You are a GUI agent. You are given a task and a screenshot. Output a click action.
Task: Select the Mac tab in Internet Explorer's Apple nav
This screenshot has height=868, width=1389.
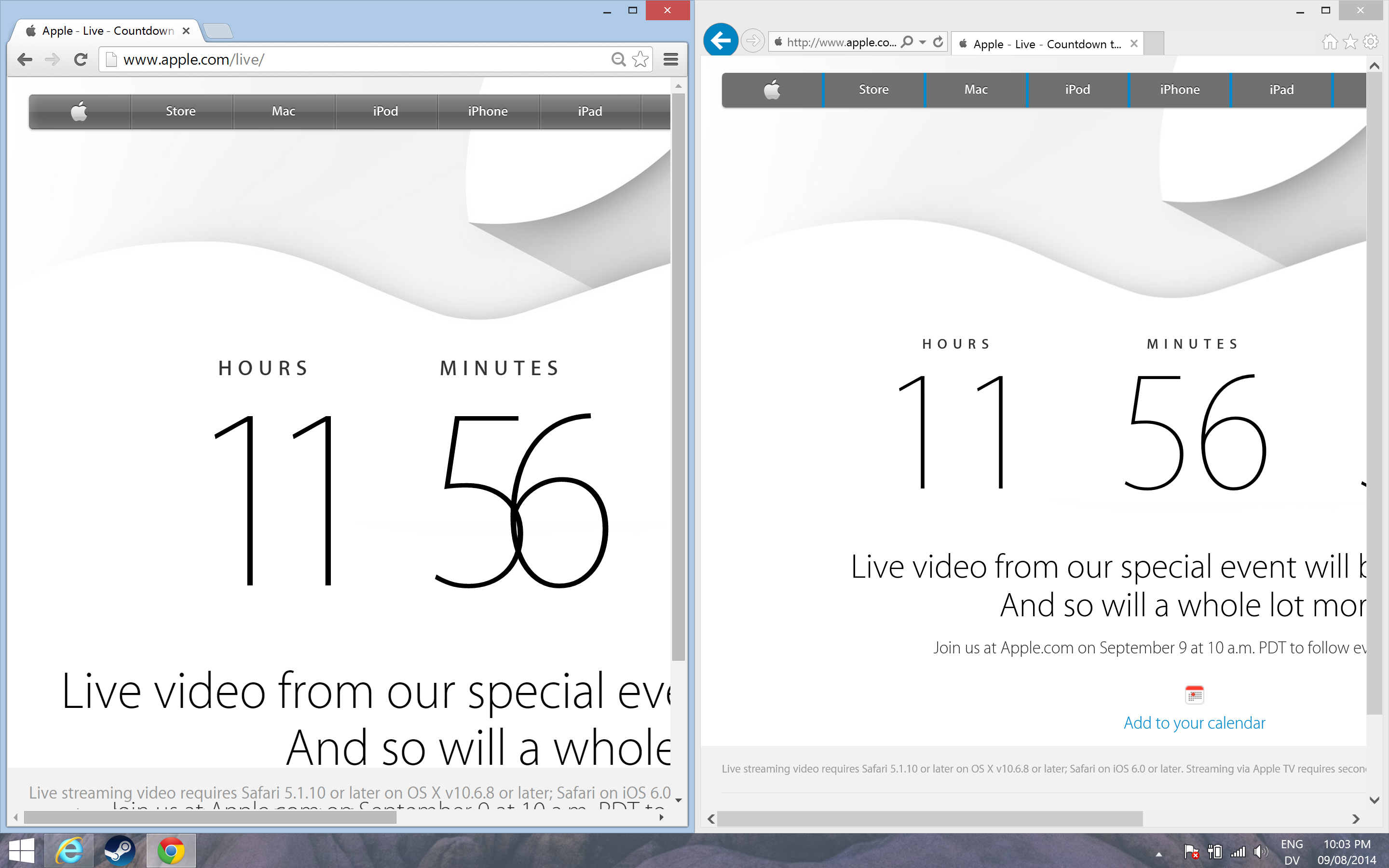click(x=976, y=90)
